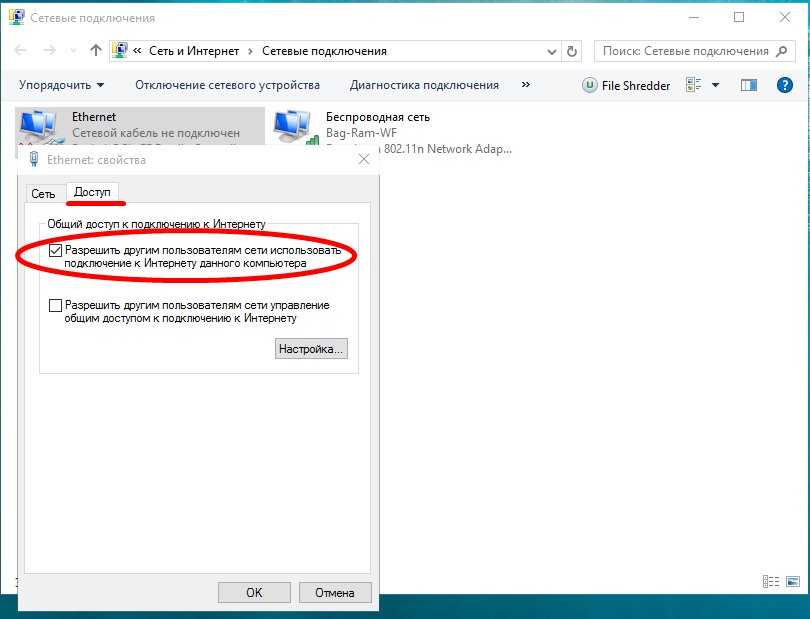Click the Настройка... button
Viewport: 810px width, 619px height.
coord(311,349)
